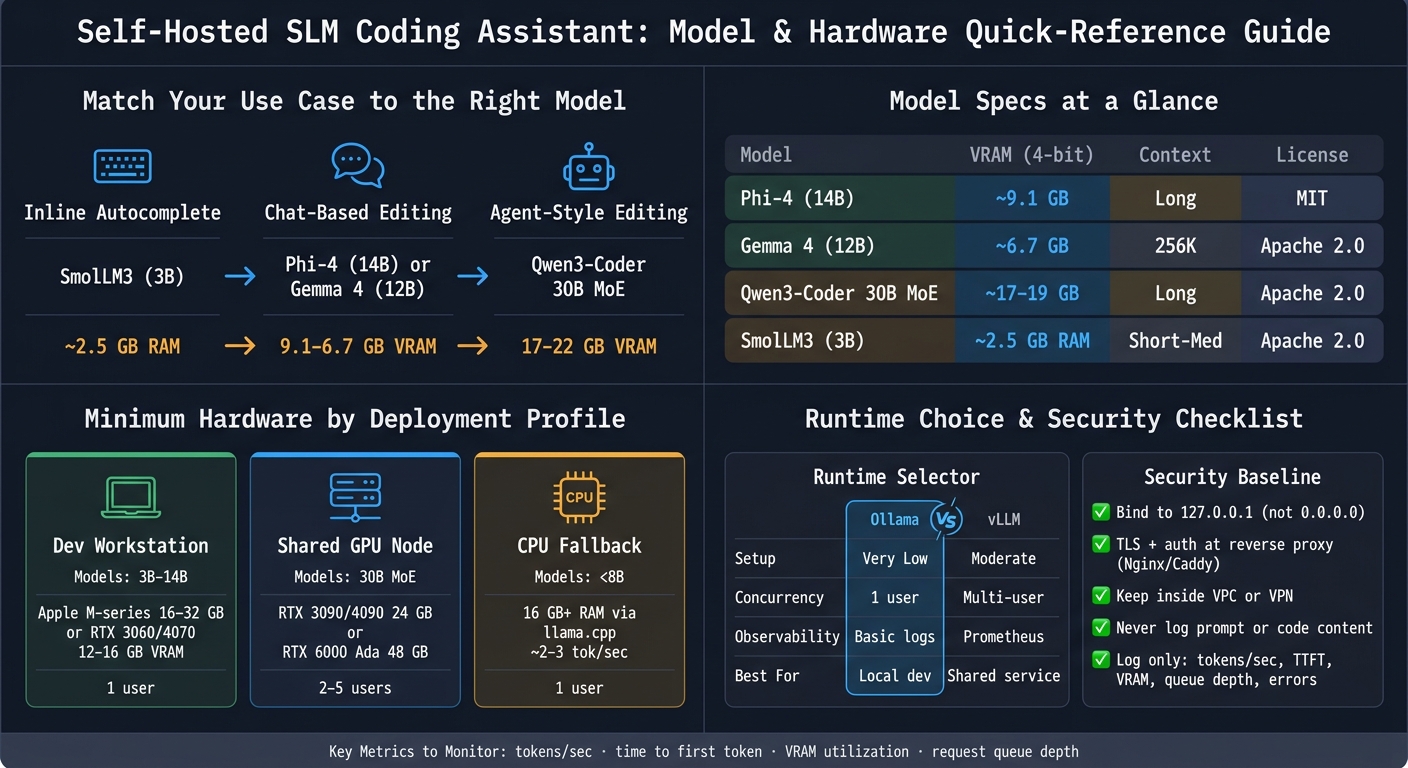Click the checkmark beside Log only: tokens/sec
Screen dimensions: 1408x768
click(x=1101, y=660)
